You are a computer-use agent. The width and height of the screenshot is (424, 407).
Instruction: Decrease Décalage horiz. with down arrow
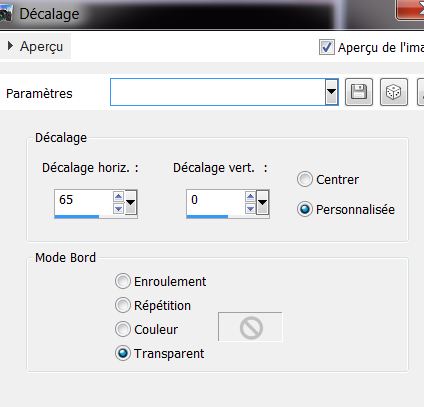click(x=119, y=209)
